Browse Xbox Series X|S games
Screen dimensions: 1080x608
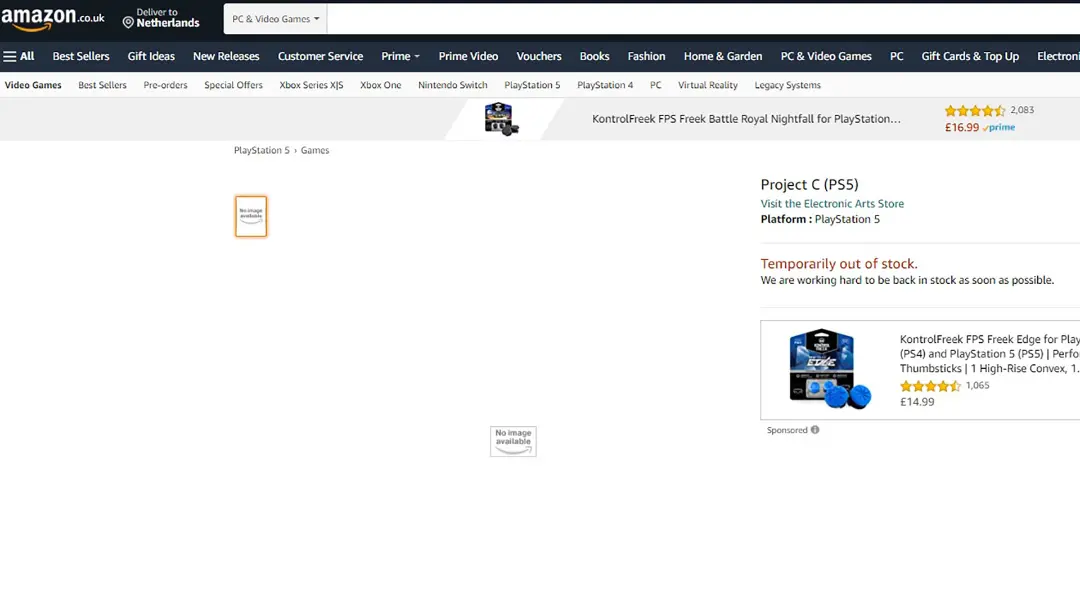point(311,85)
